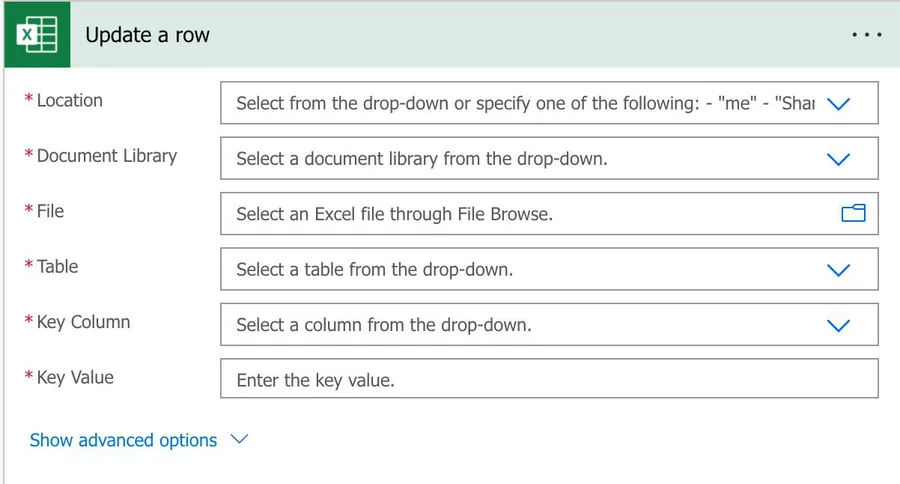Open the ellipsis menu for Update a row
Screen dimensions: 900x484
[865, 35]
